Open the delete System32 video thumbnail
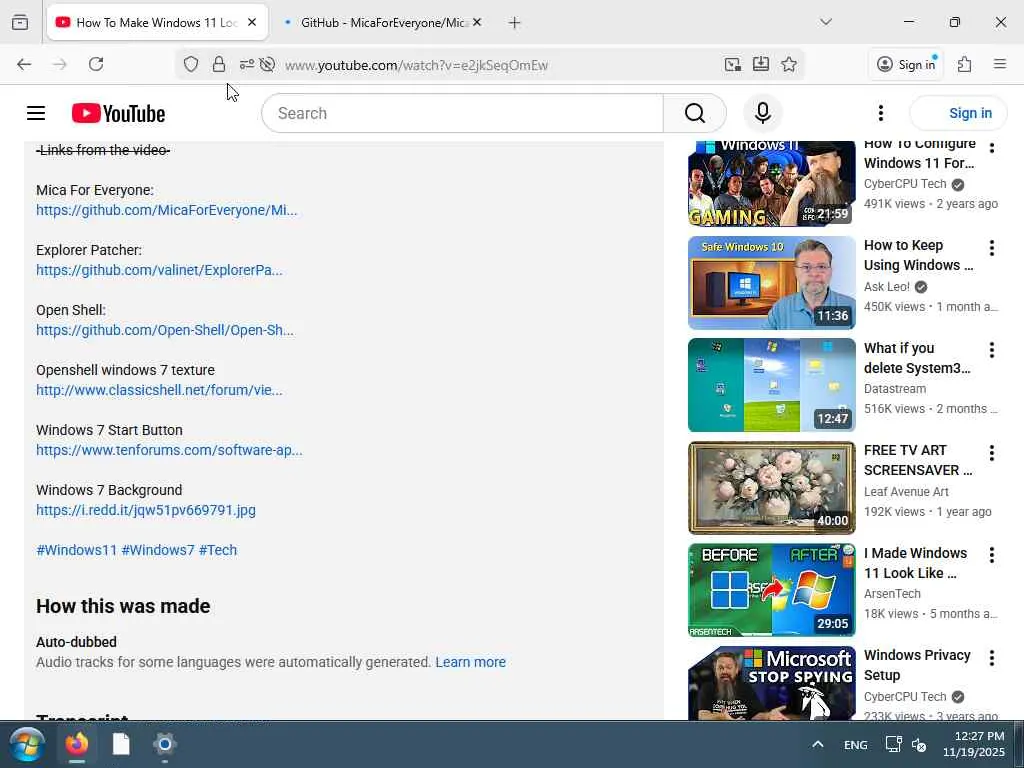This screenshot has height=768, width=1024. click(771, 385)
